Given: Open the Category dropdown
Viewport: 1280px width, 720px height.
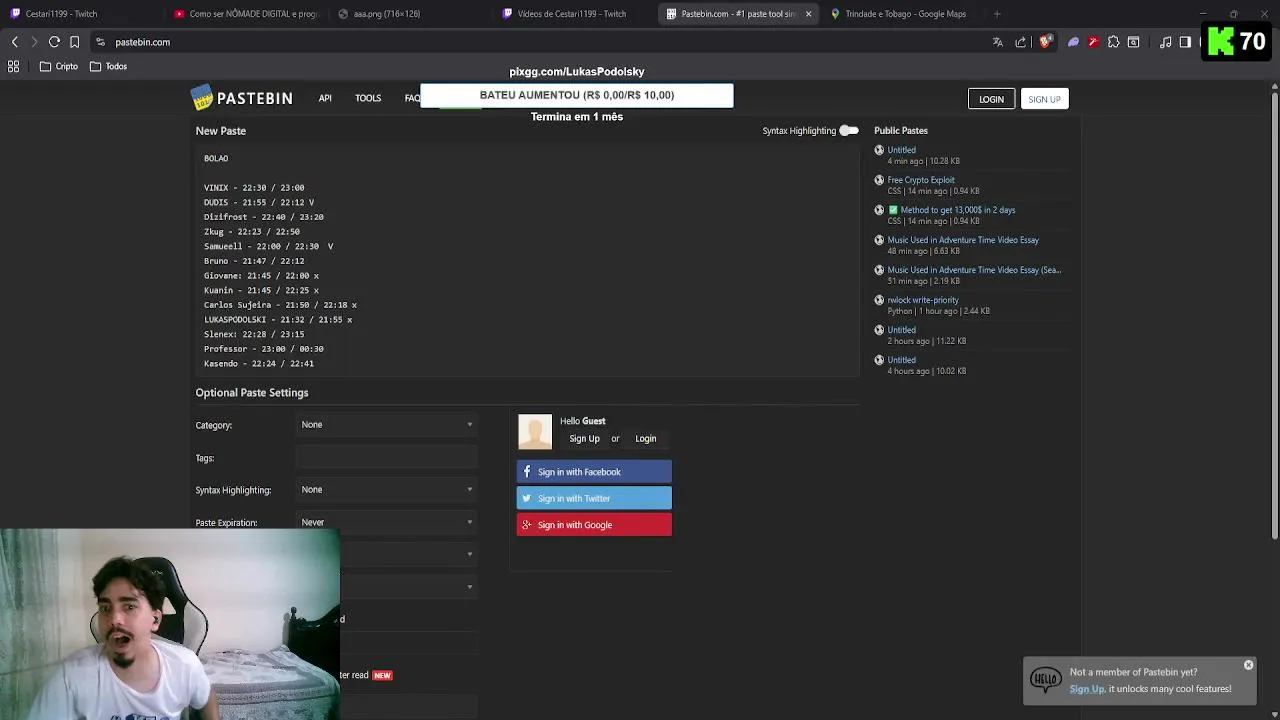Looking at the screenshot, I should (x=387, y=425).
